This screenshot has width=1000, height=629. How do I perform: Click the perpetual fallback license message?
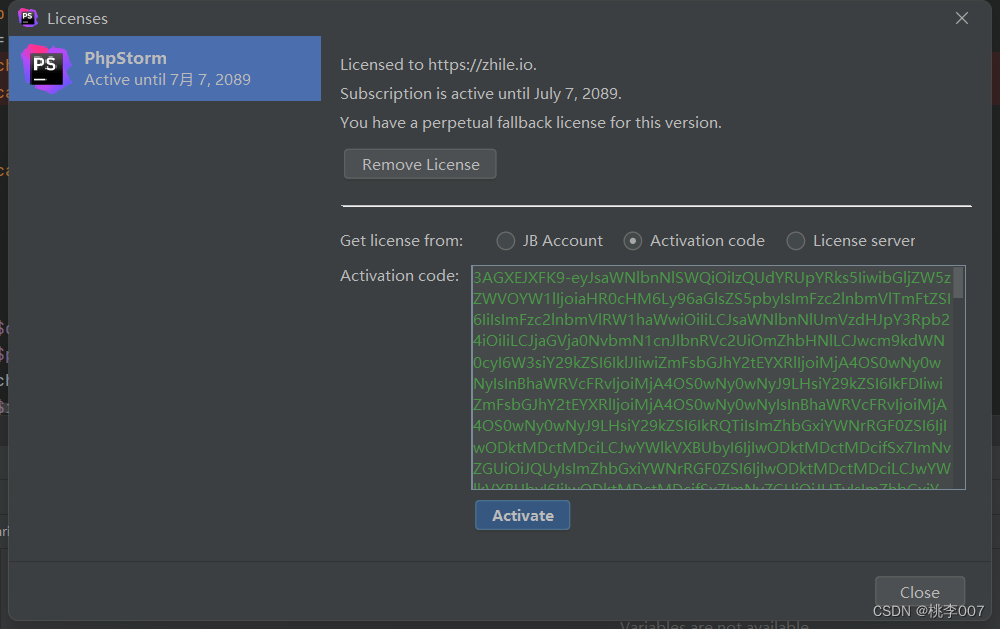pos(531,122)
